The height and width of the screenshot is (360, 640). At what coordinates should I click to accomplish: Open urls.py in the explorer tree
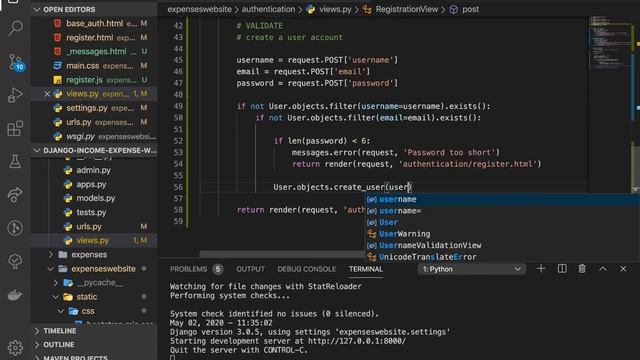(94, 226)
